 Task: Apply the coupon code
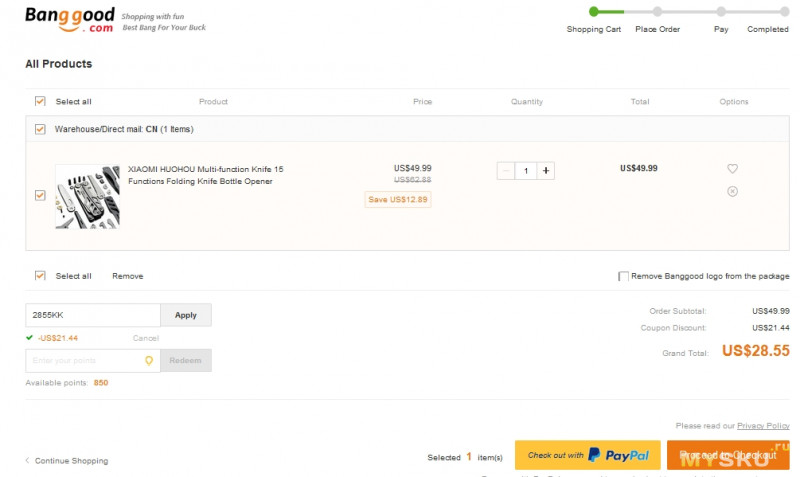(x=186, y=315)
